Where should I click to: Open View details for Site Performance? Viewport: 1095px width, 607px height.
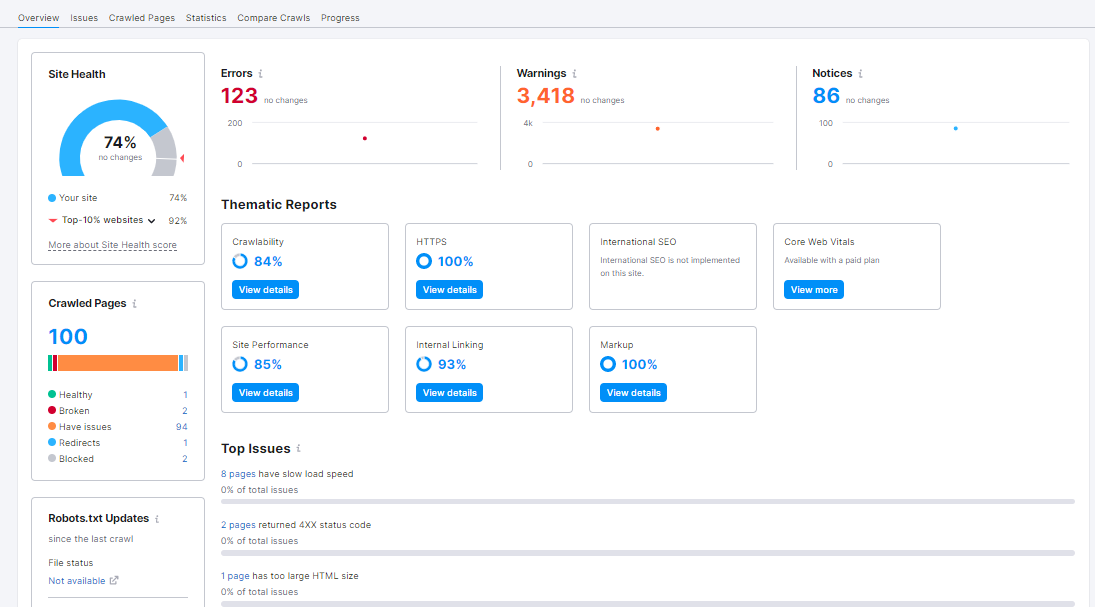(x=265, y=393)
